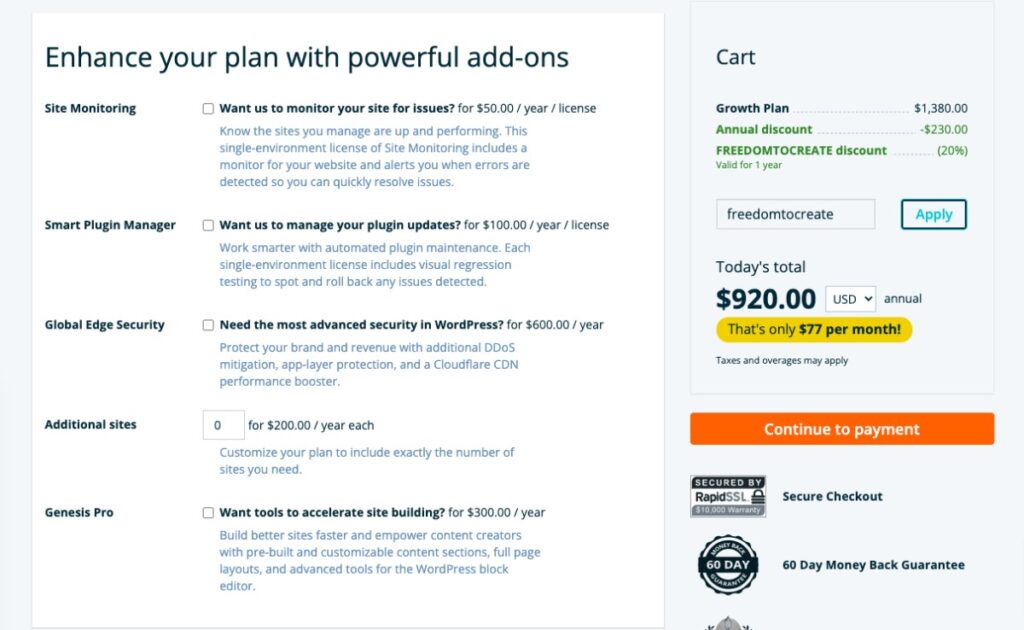1024x630 pixels.
Task: Click 'Want us to monitor your site' label
Action: (337, 108)
